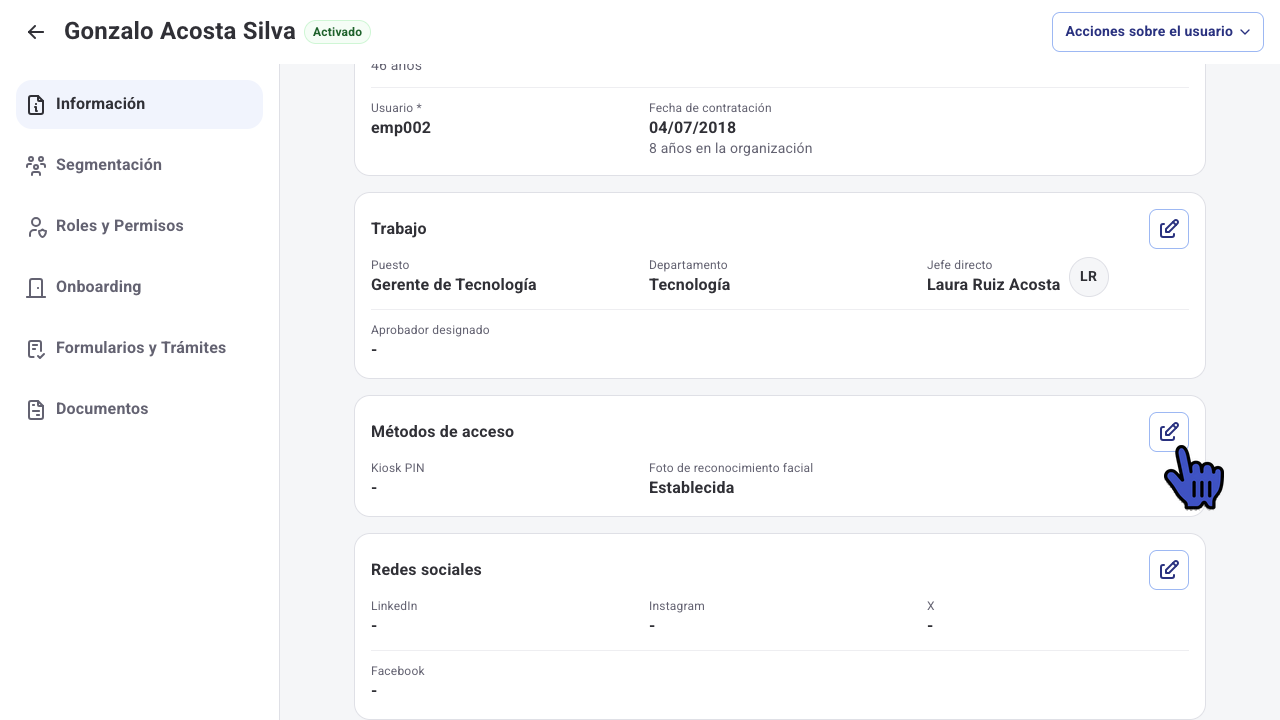Screen dimensions: 1280x720
Task: Click the Segmentación people icon
Action: tap(36, 165)
